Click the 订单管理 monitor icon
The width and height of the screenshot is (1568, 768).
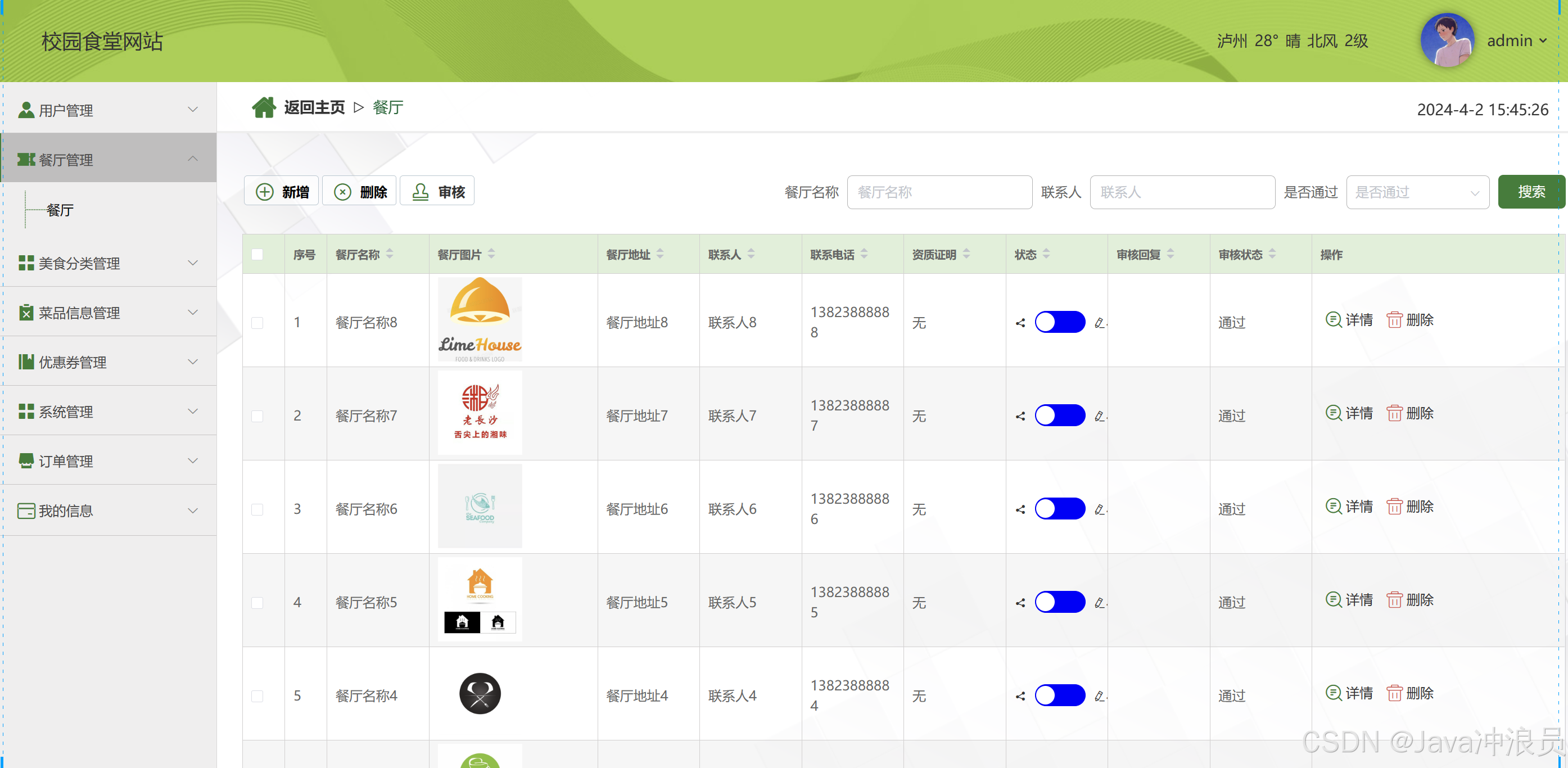point(25,461)
